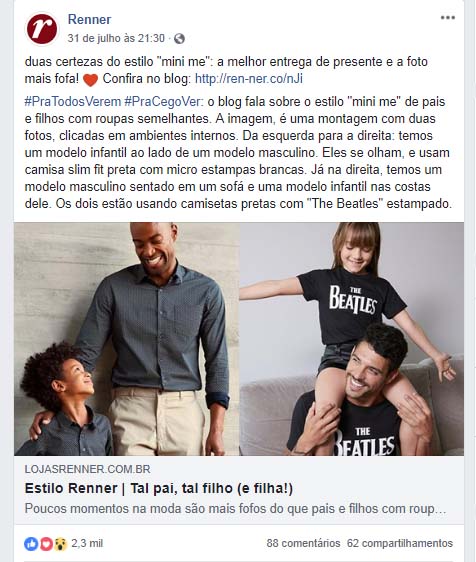The height and width of the screenshot is (562, 476).
Task: Open the three-dot post options menu
Action: [x=448, y=18]
